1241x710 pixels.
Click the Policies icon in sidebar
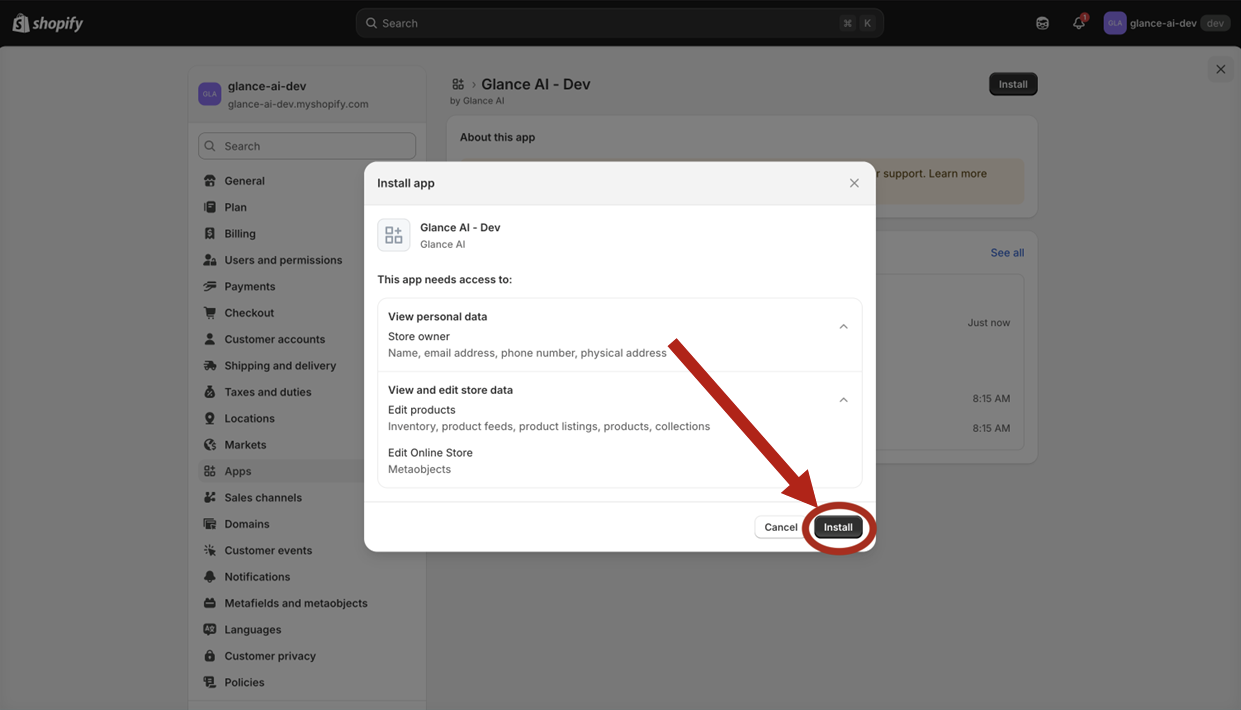210,683
